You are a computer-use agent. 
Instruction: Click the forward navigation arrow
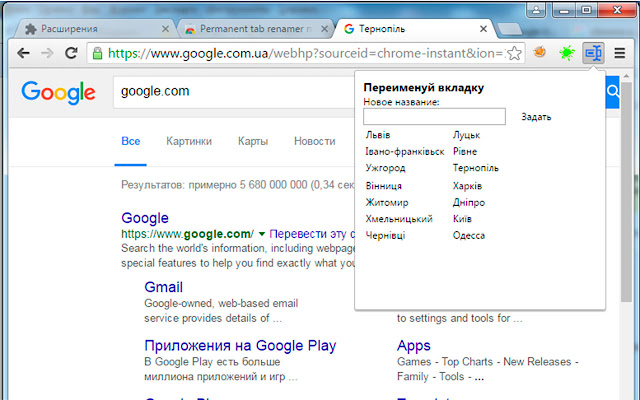point(47,53)
